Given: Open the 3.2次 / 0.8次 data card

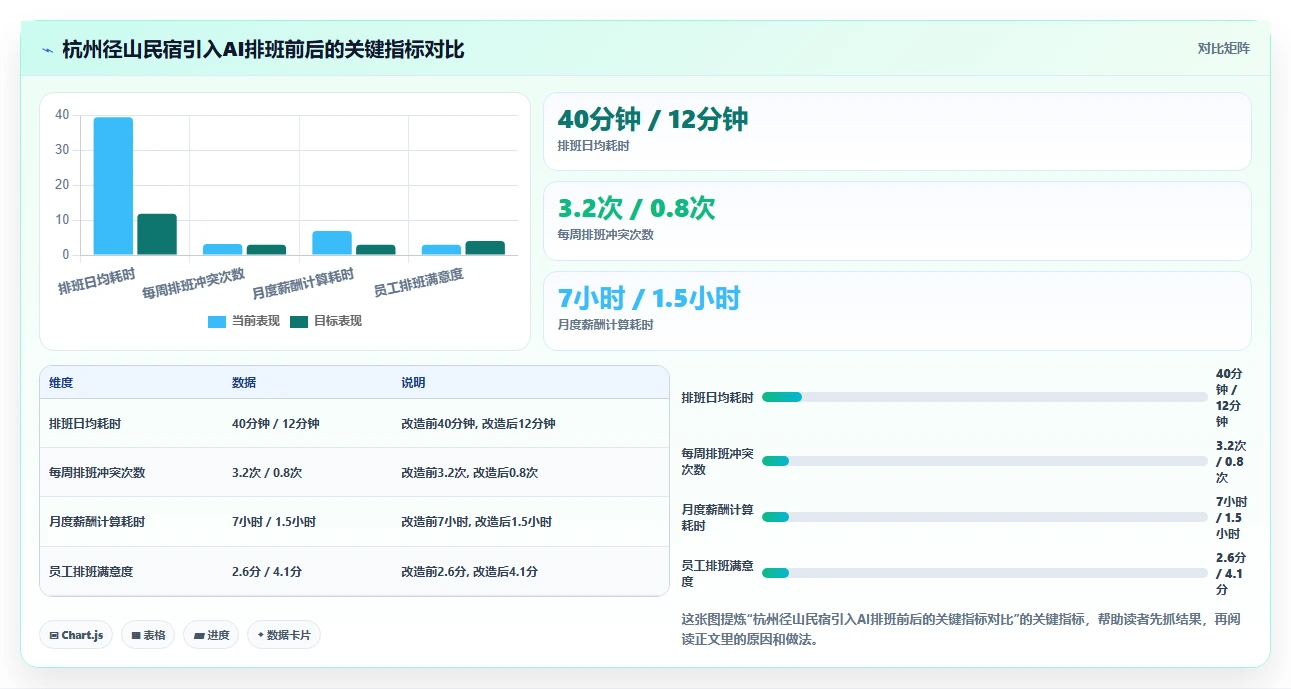Looking at the screenshot, I should coord(897,221).
